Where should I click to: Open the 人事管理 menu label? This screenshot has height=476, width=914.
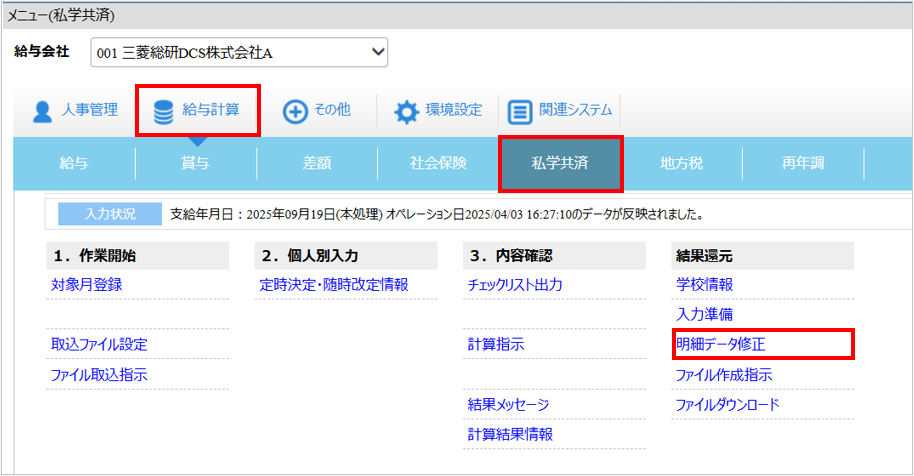[90, 110]
